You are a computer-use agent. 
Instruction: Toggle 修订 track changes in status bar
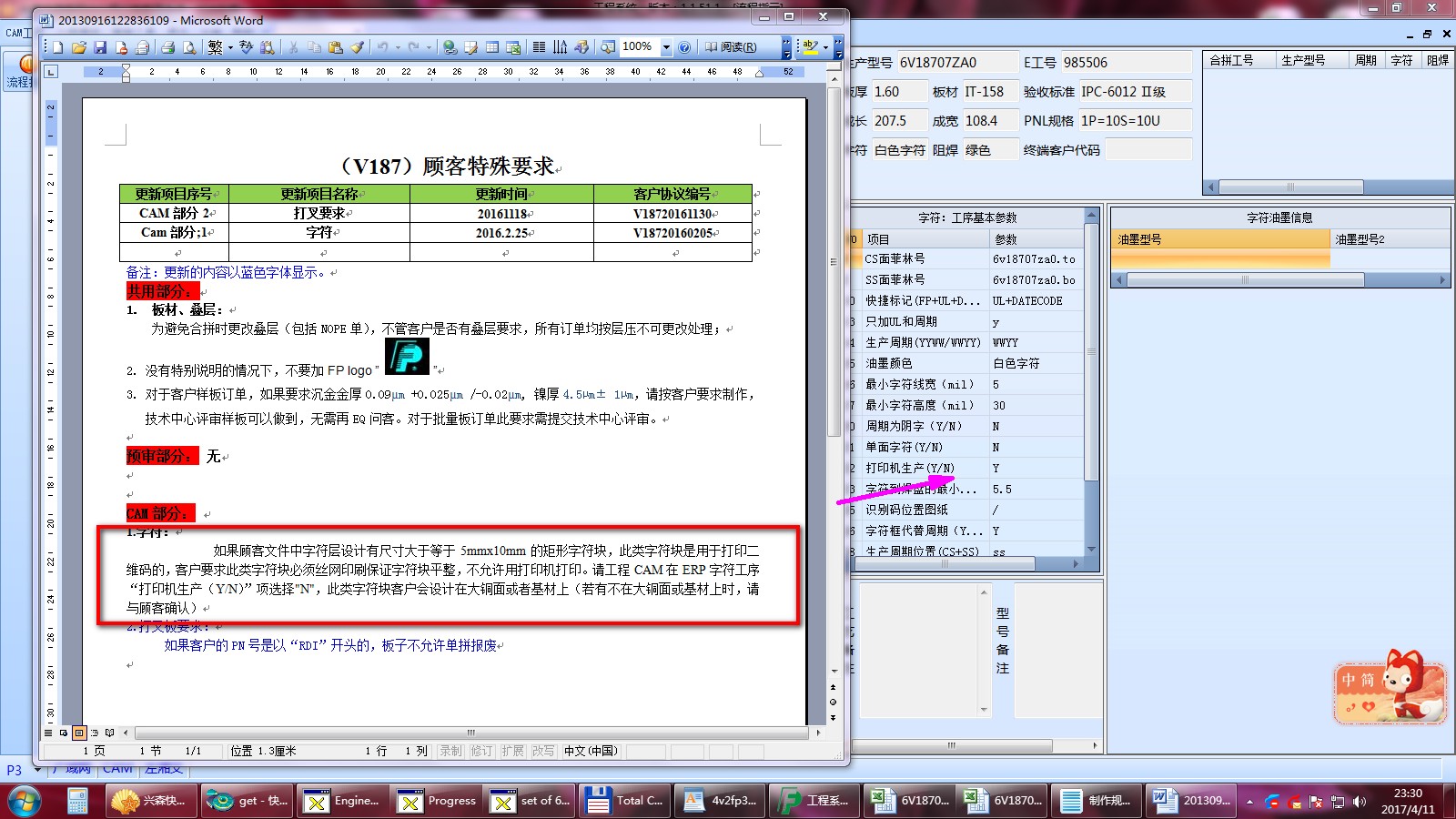481,751
